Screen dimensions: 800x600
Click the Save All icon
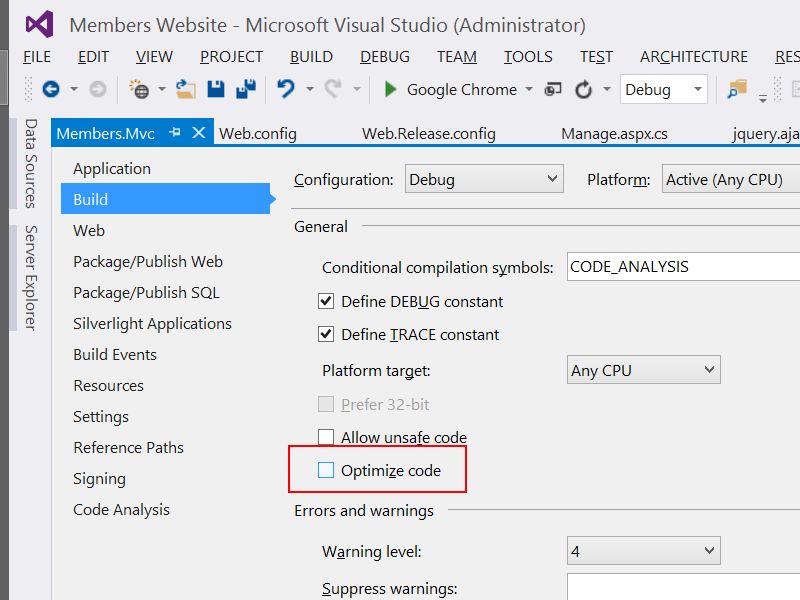point(246,89)
